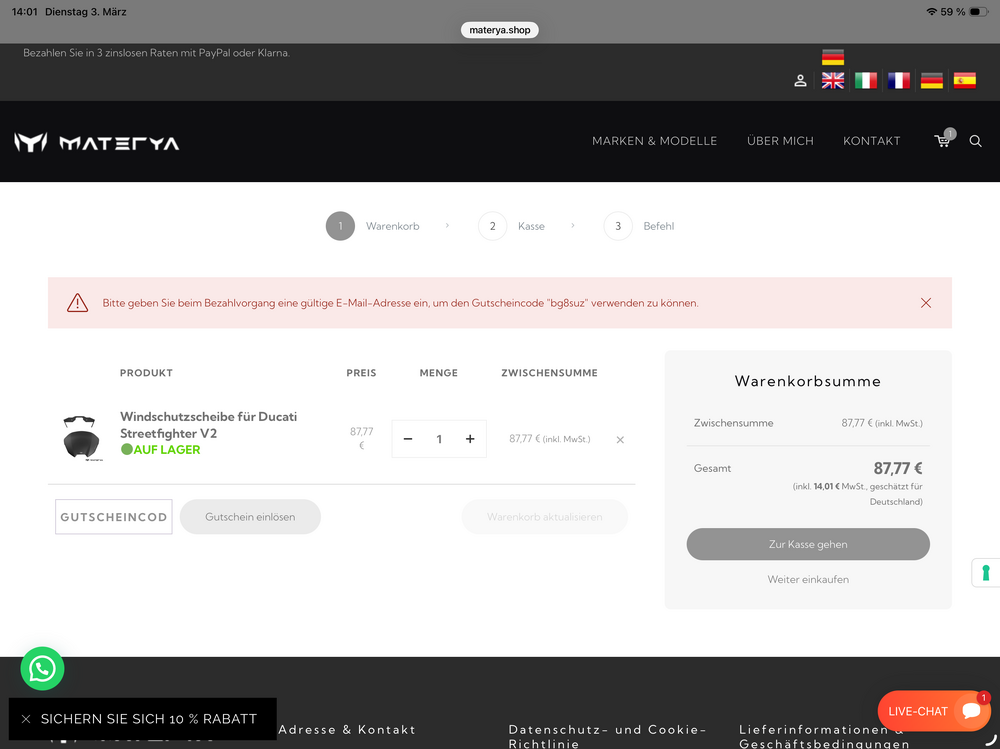Open Kontakt menu item
The image size is (1000, 749).
[x=871, y=141]
